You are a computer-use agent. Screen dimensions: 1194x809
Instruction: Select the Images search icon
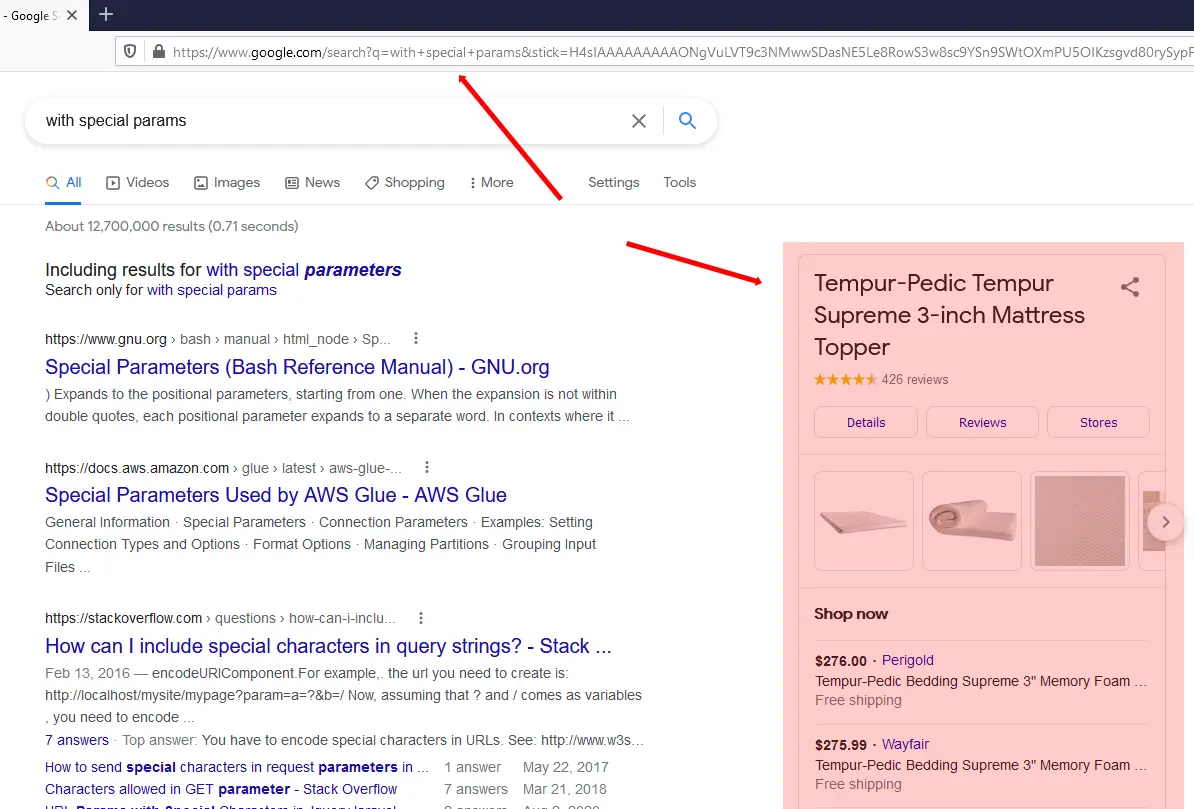(199, 182)
